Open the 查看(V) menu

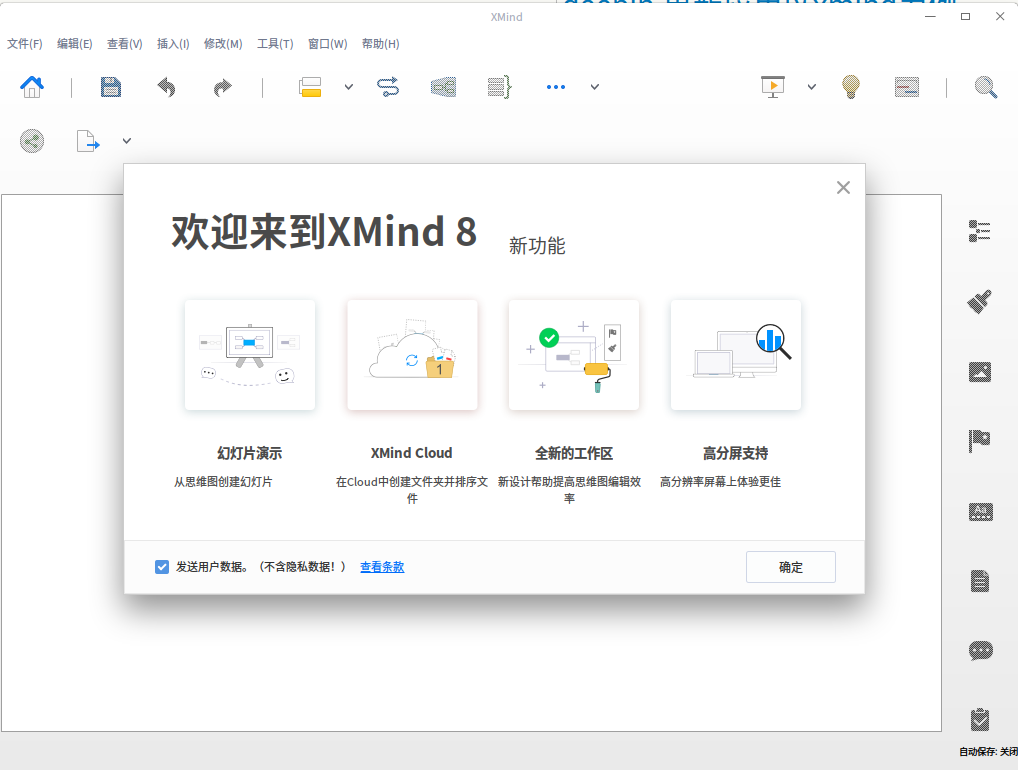[125, 44]
